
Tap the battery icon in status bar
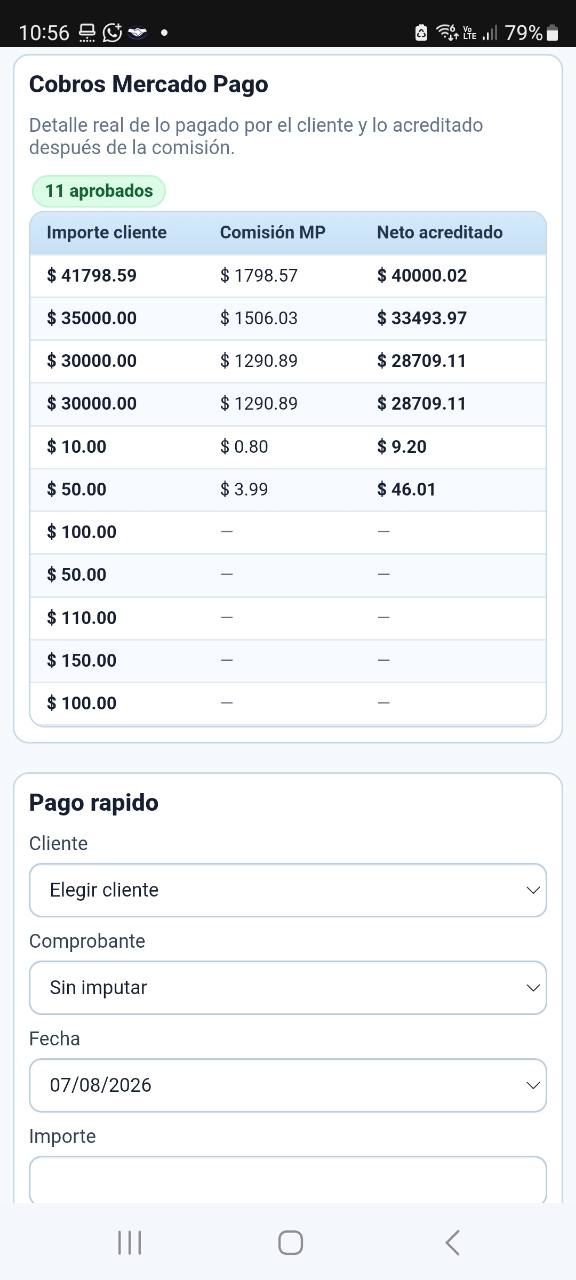point(552,33)
